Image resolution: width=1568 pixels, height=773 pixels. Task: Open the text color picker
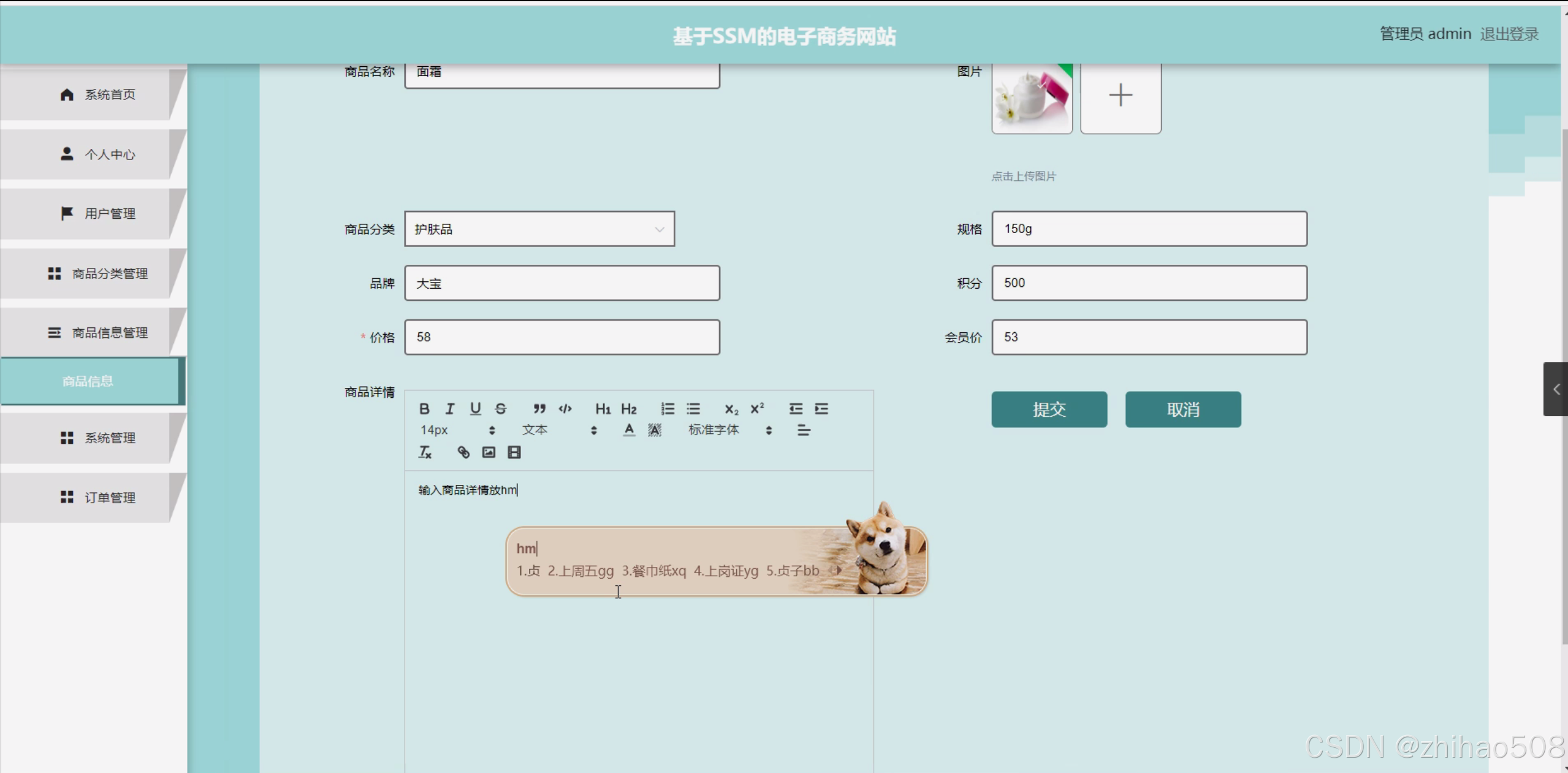click(629, 430)
